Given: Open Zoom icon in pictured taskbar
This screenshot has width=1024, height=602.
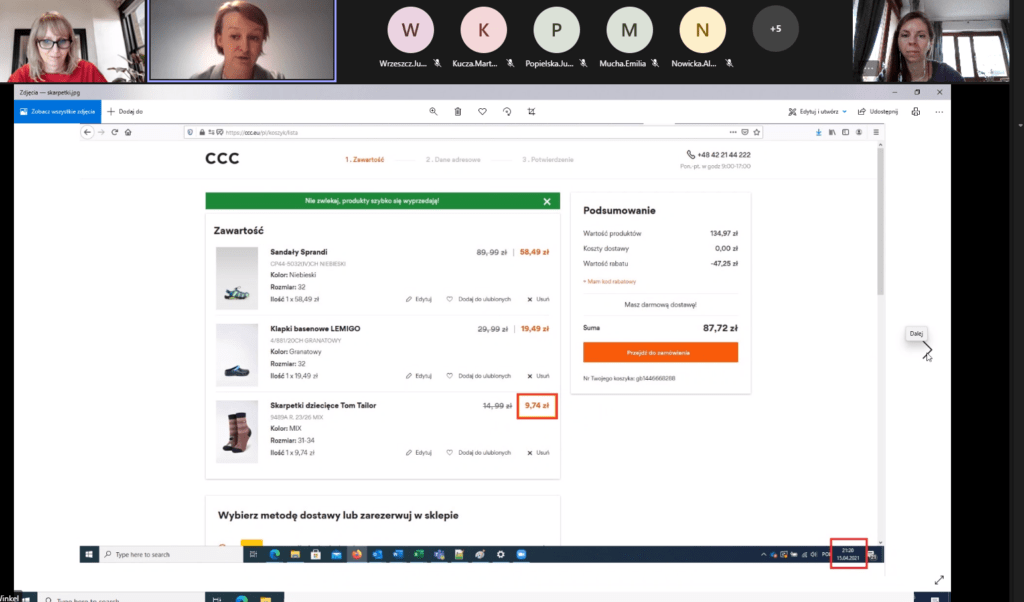Looking at the screenshot, I should 521,554.
